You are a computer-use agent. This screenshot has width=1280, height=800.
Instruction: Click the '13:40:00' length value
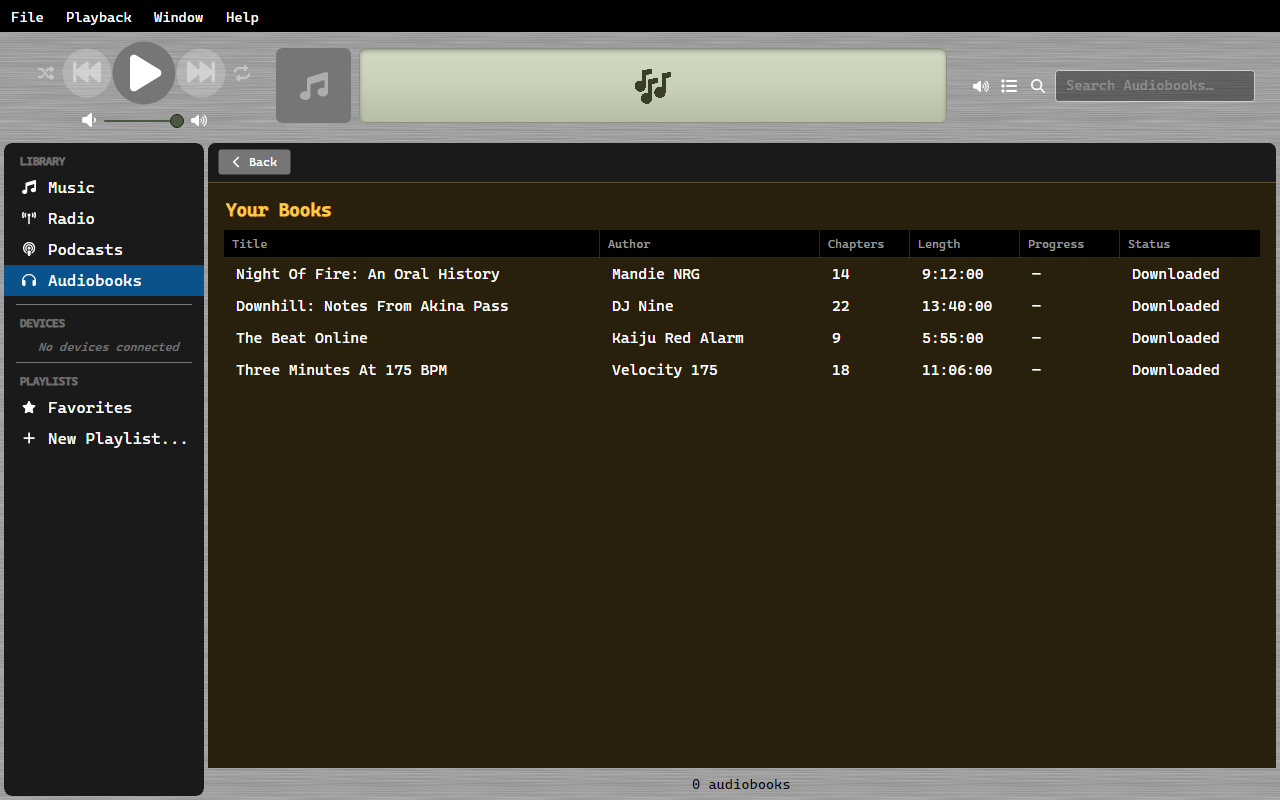957,306
